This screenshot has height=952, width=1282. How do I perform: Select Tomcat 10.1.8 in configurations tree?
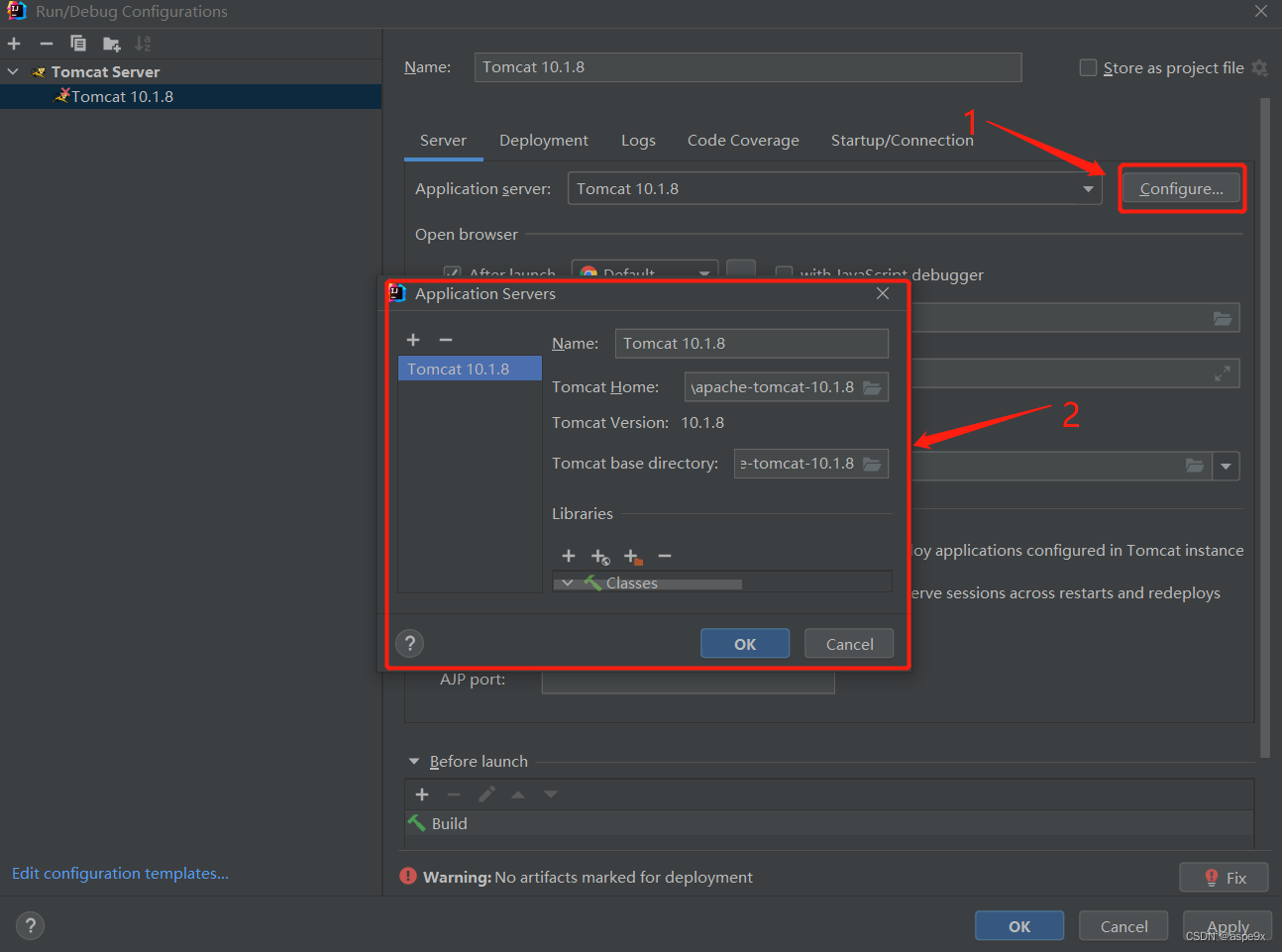pyautogui.click(x=190, y=96)
